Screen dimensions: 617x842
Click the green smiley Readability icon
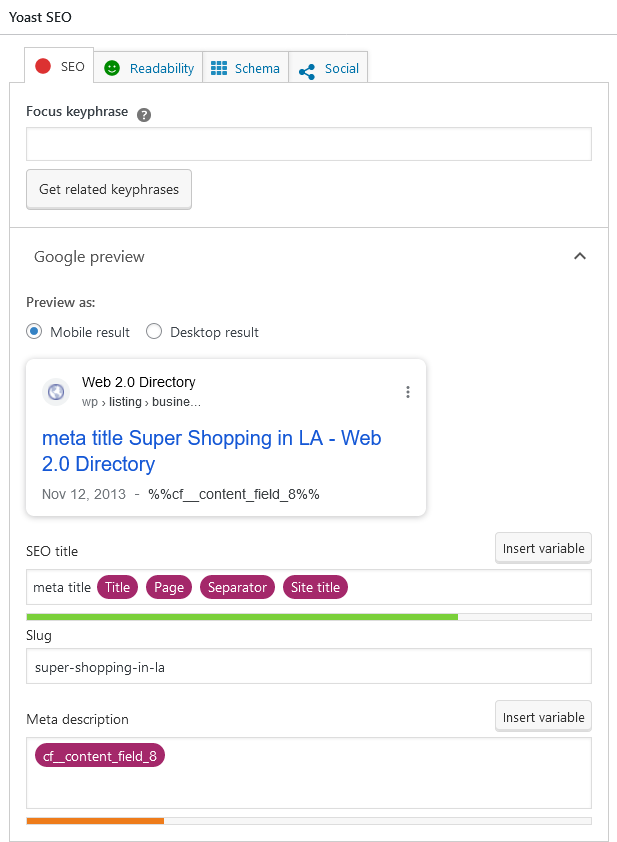[x=112, y=68]
